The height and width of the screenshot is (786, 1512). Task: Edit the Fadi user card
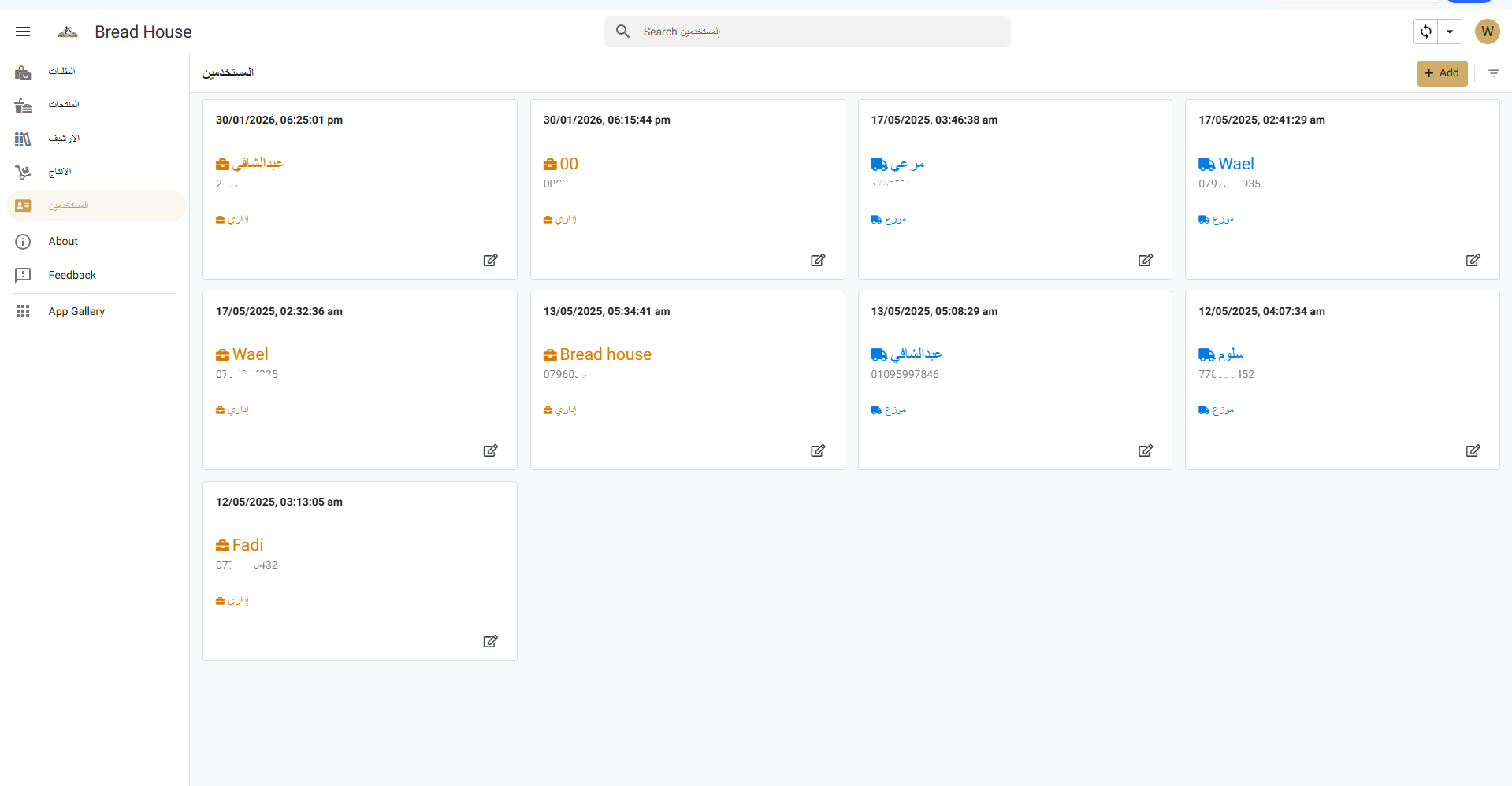tap(490, 641)
